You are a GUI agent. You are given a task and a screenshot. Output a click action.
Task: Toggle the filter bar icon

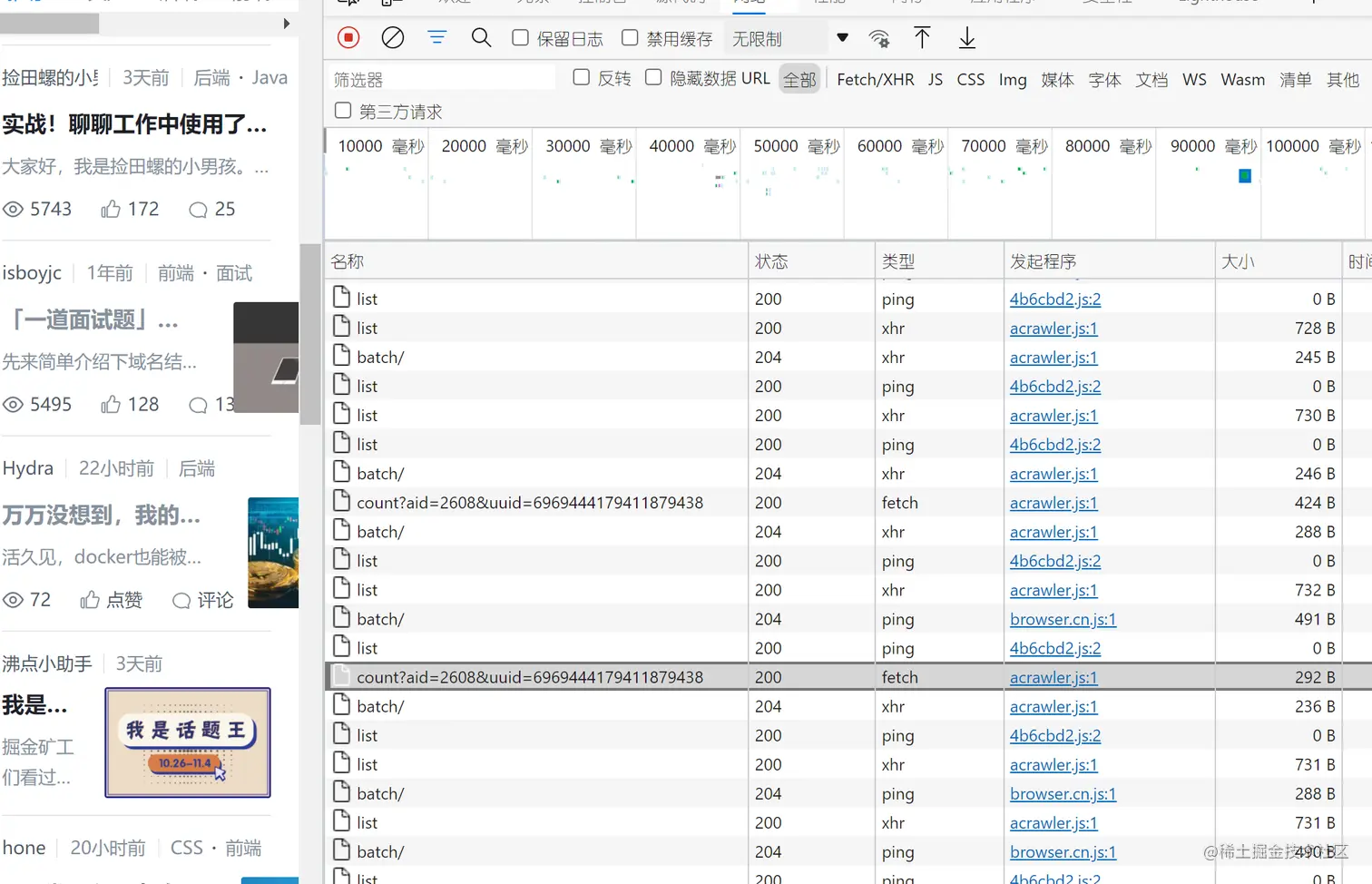(436, 37)
